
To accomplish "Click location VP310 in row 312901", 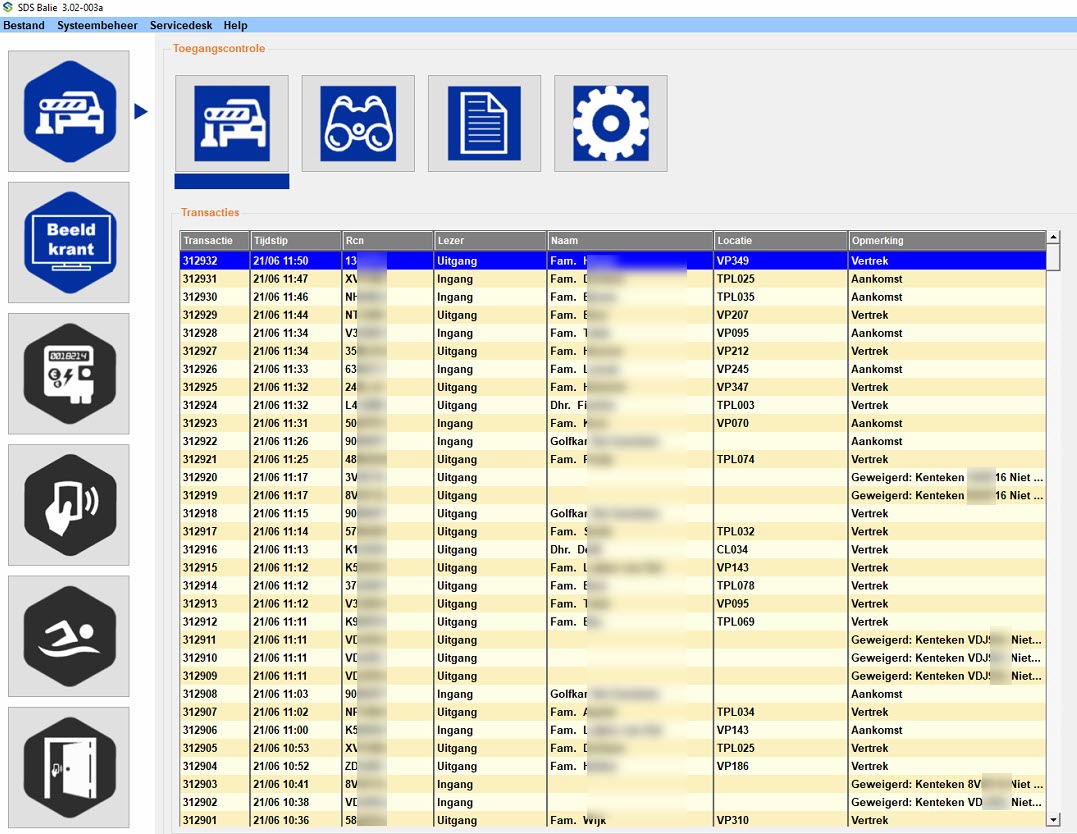I will click(x=733, y=820).
